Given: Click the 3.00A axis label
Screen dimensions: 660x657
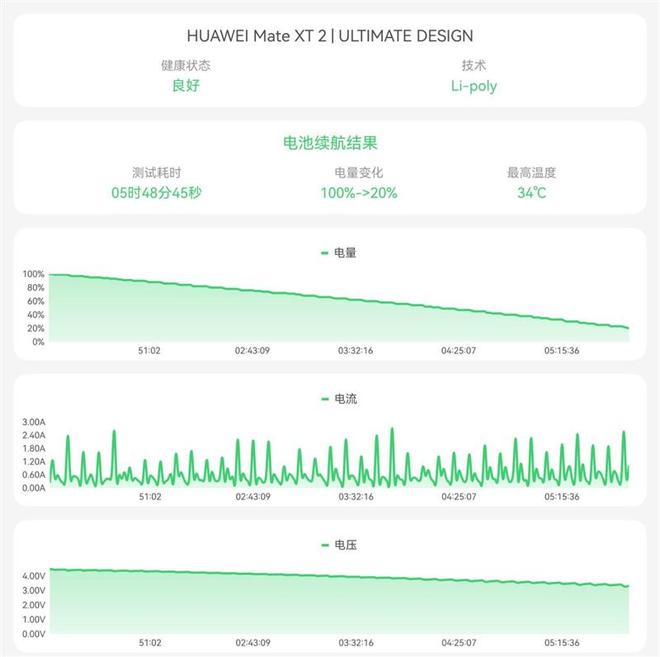Looking at the screenshot, I should [34, 422].
